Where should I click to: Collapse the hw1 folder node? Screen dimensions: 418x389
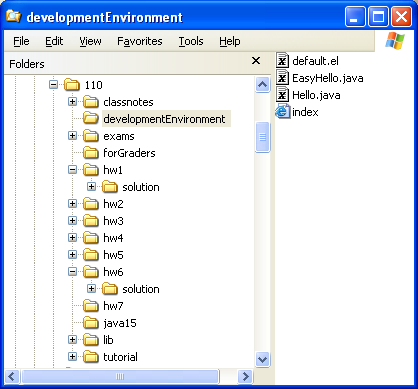(x=72, y=169)
